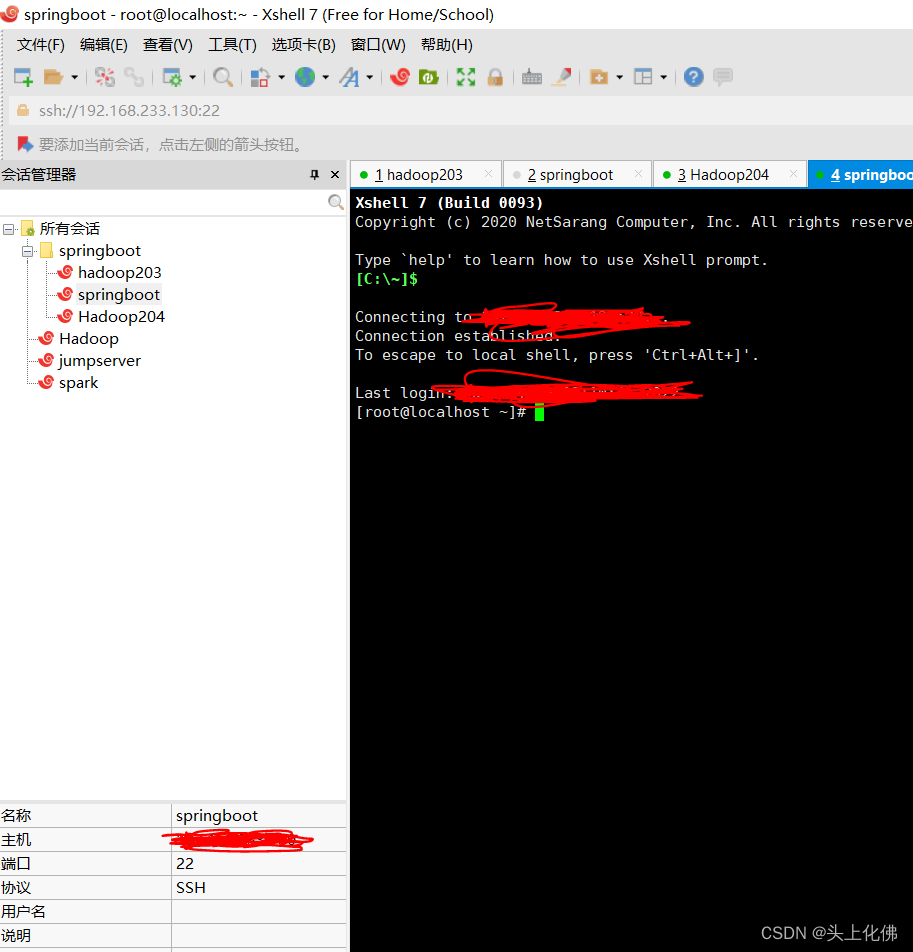The height and width of the screenshot is (952, 913).
Task: Close the 2 springboot tab
Action: click(x=638, y=174)
